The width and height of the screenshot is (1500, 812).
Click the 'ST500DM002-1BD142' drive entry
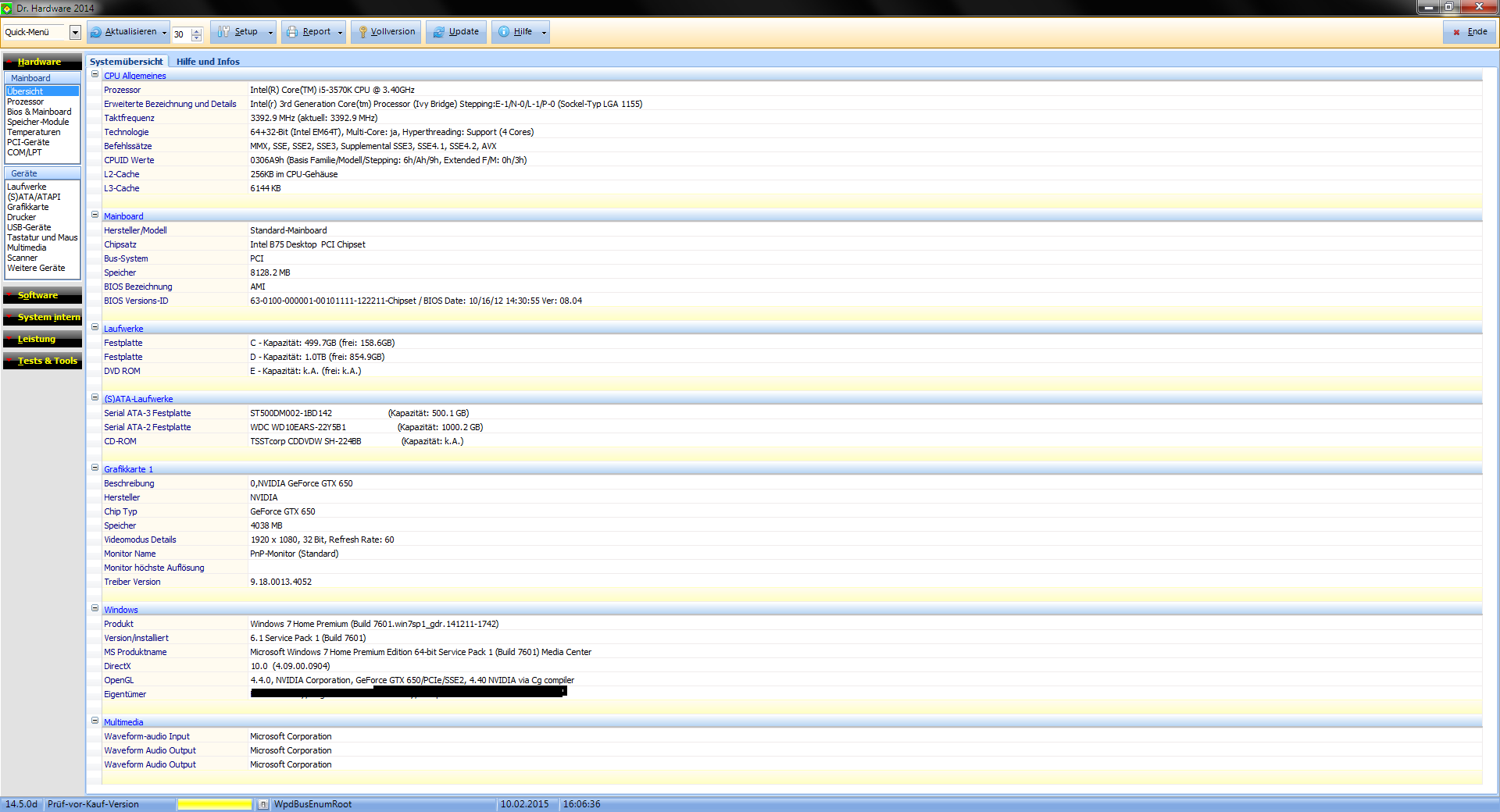click(291, 413)
